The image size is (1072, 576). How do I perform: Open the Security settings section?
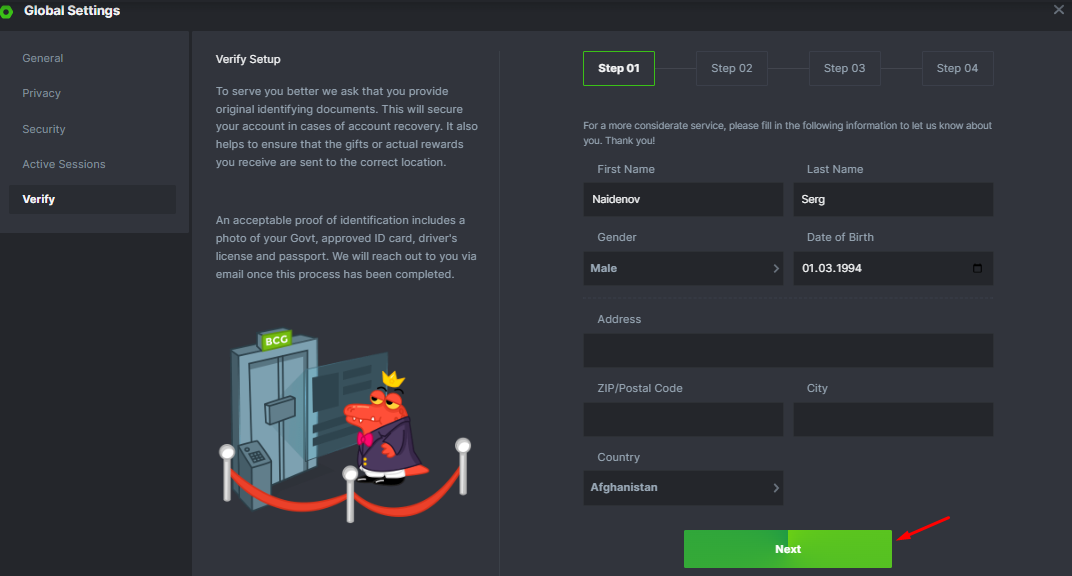click(x=44, y=128)
